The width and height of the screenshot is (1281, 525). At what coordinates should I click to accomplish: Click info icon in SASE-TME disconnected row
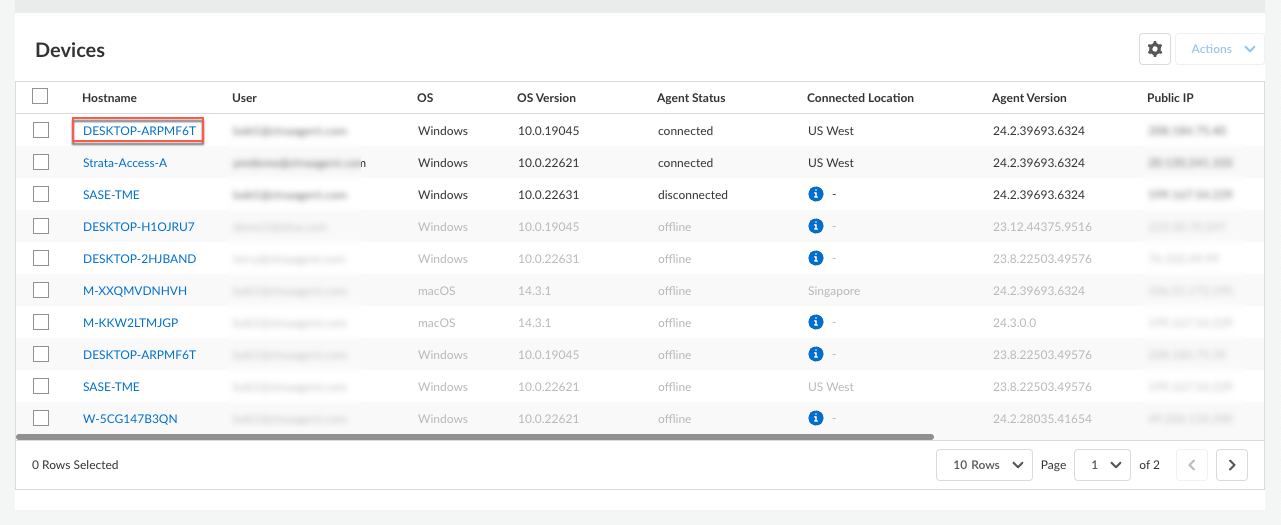[815, 195]
